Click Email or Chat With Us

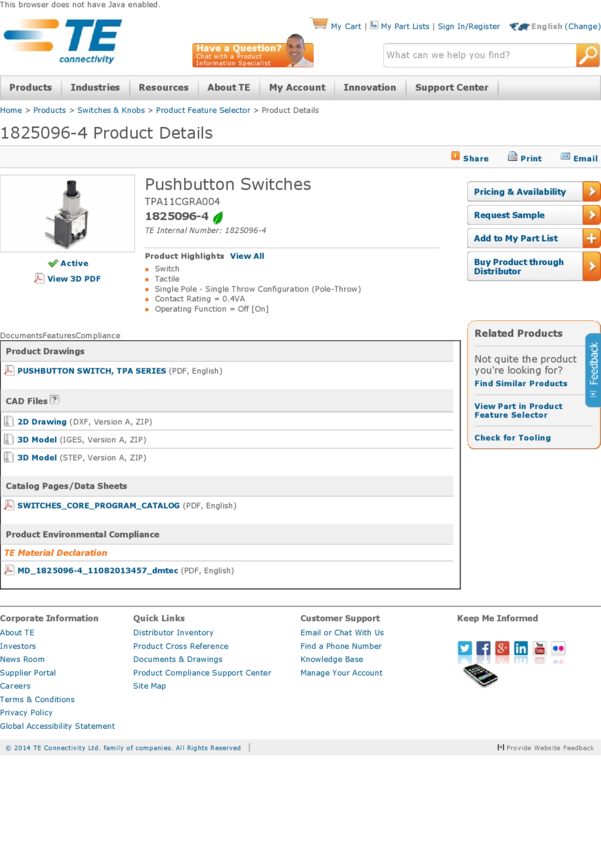click(x=342, y=633)
